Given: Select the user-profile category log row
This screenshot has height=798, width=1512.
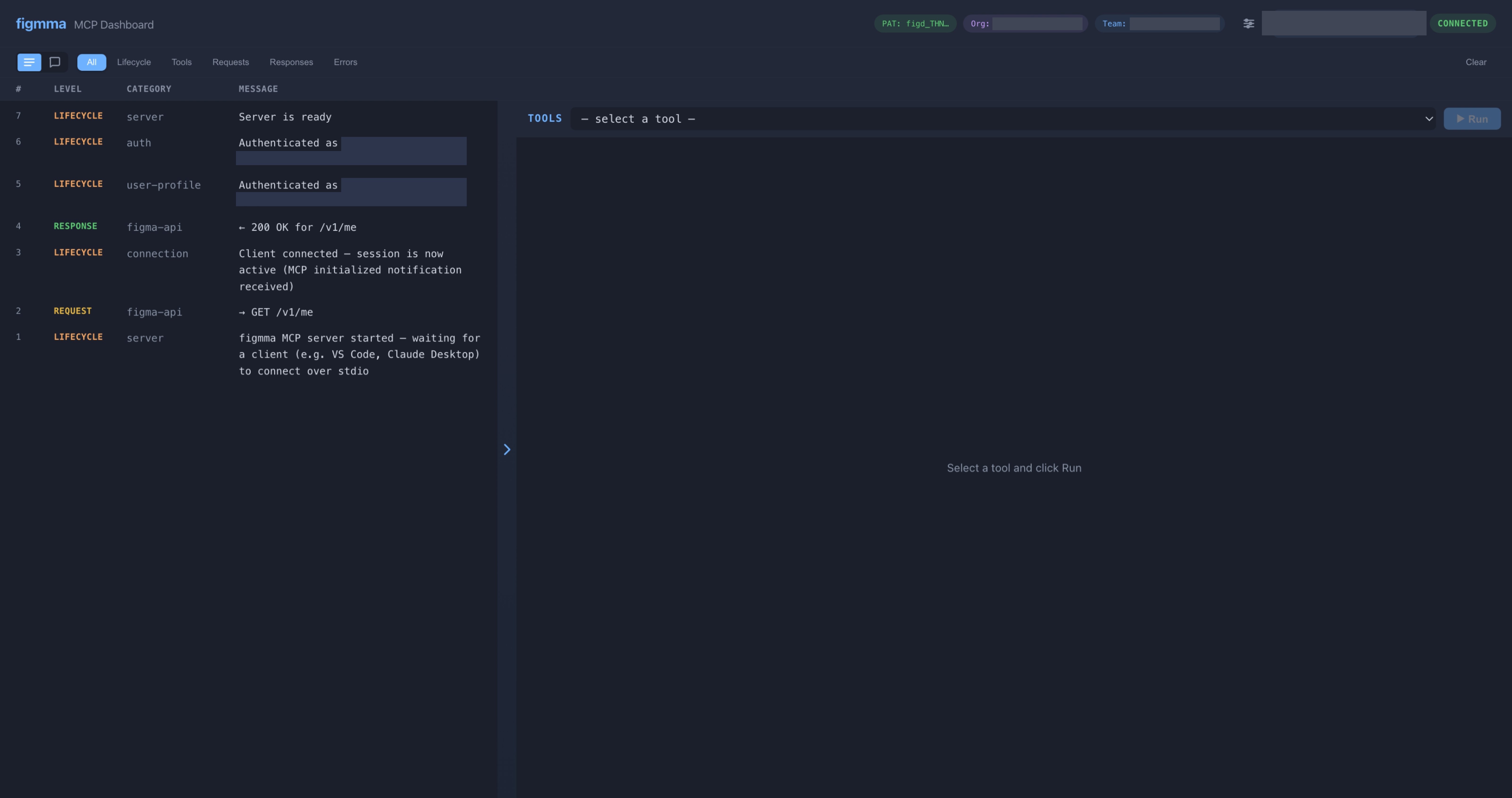Looking at the screenshot, I should tap(249, 193).
